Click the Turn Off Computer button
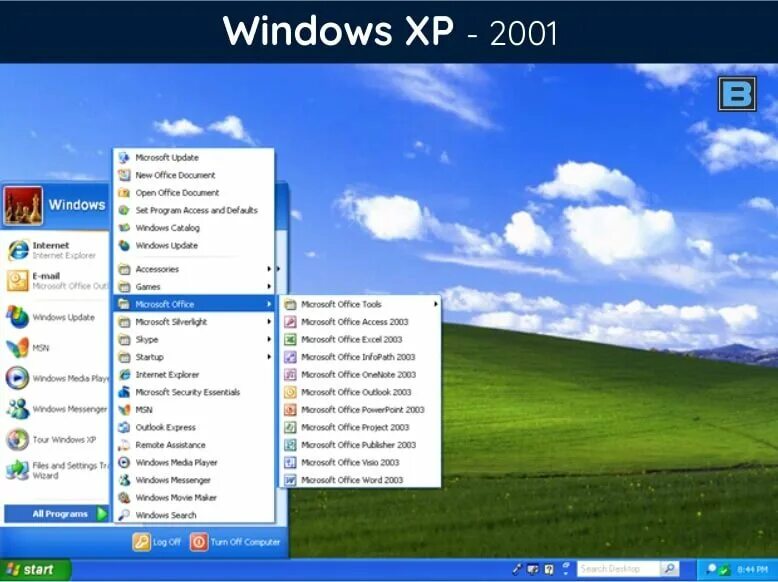This screenshot has width=778, height=582. click(236, 542)
